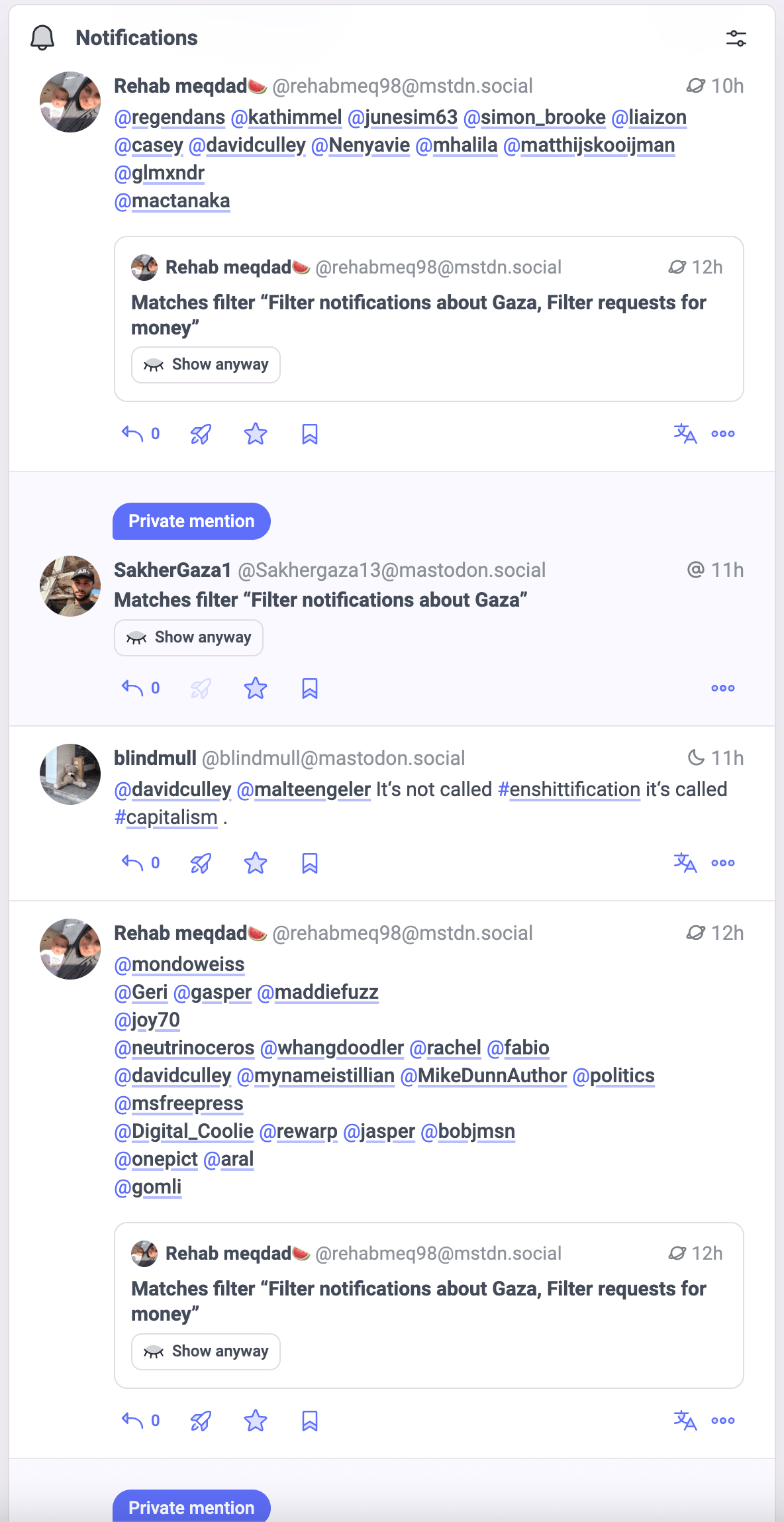
Task: Show anyway the lower Rehab filtered quote
Action: pyautogui.click(x=206, y=1352)
